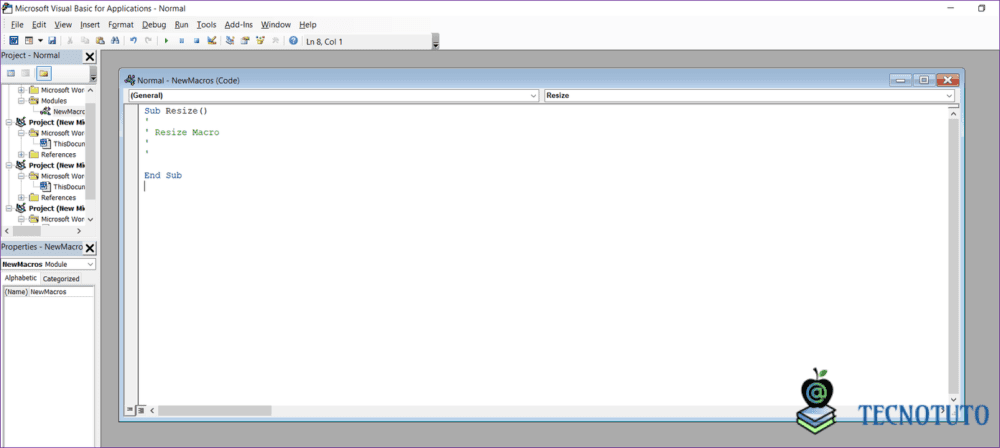Image resolution: width=1000 pixels, height=448 pixels.
Task: Click the Insert UserForm toolbar icon
Action: (29, 40)
